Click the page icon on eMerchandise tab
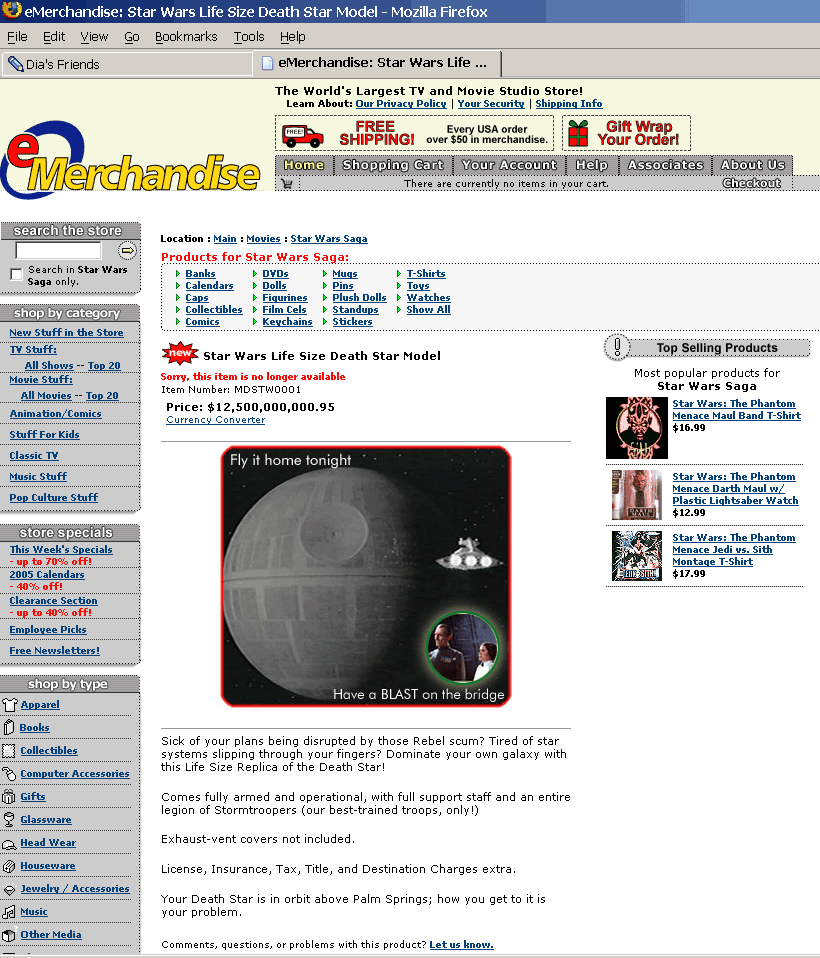The height and width of the screenshot is (958, 820). (x=267, y=63)
